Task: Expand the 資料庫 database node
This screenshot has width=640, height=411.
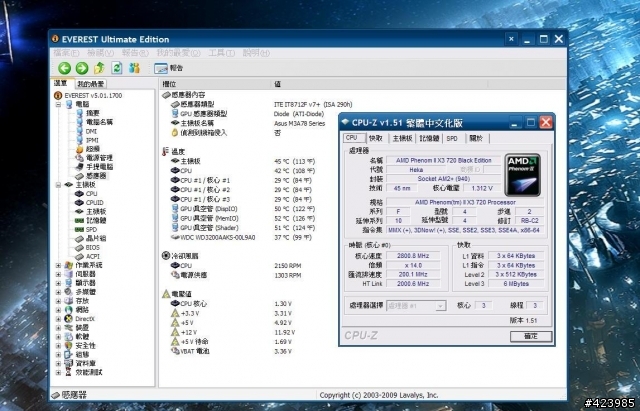Action: [58, 363]
